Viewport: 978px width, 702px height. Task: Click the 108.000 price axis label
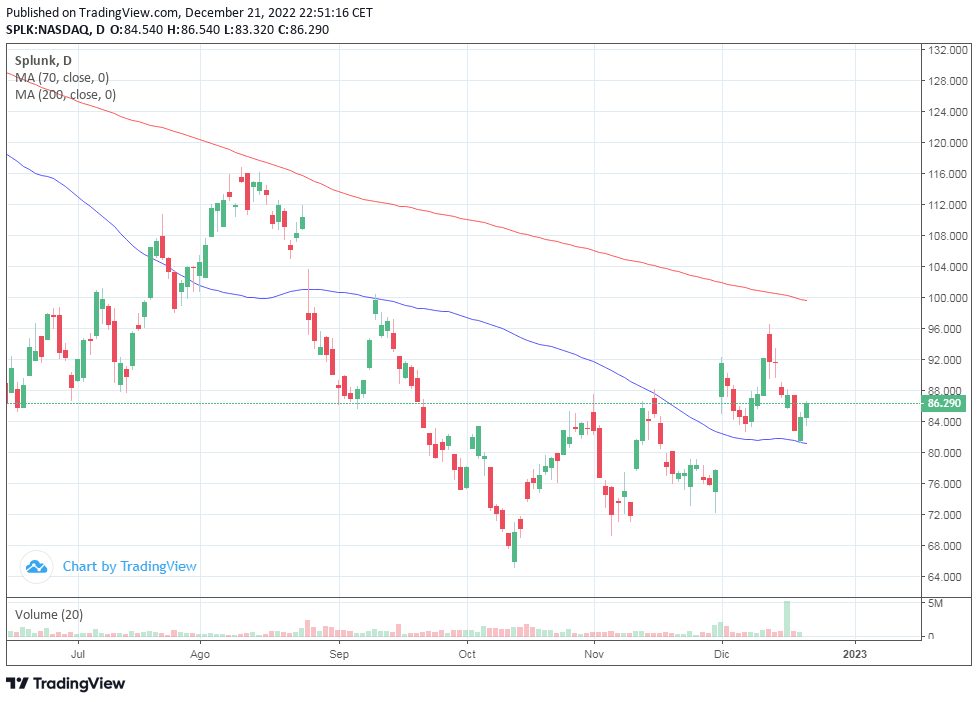tap(947, 236)
